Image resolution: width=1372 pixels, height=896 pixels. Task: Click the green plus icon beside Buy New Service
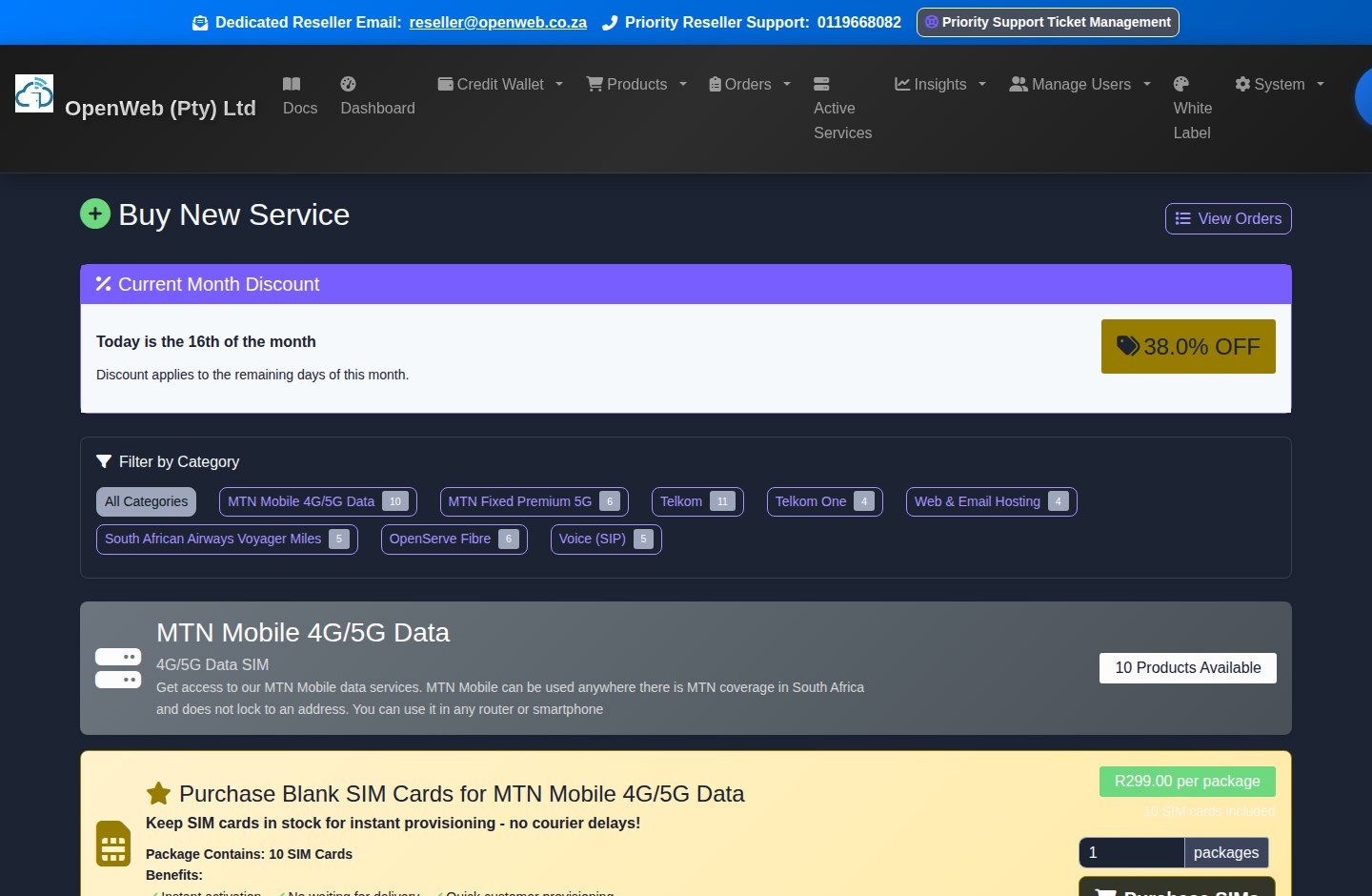click(x=95, y=214)
